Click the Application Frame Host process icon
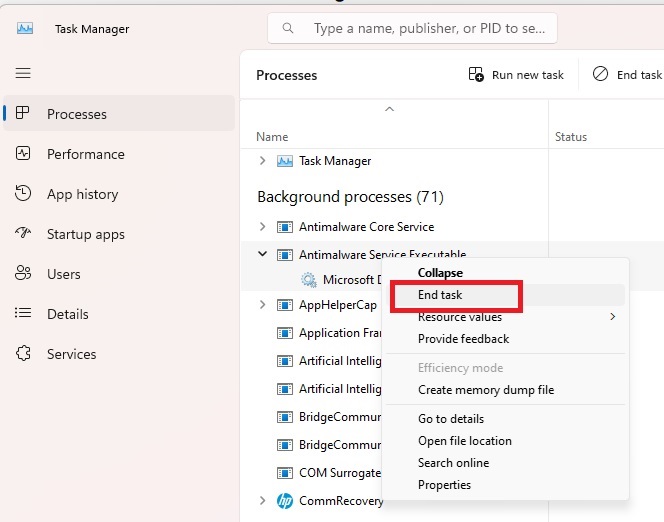The image size is (664, 522). (x=285, y=333)
